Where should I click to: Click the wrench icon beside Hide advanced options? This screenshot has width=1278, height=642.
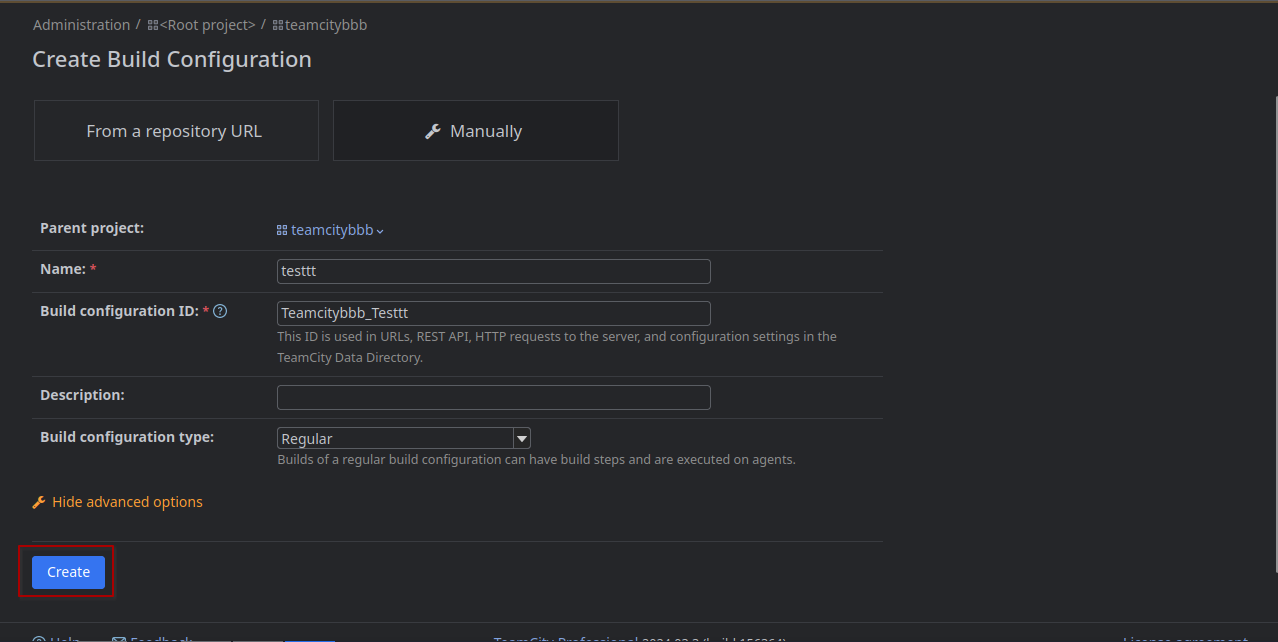(x=38, y=501)
